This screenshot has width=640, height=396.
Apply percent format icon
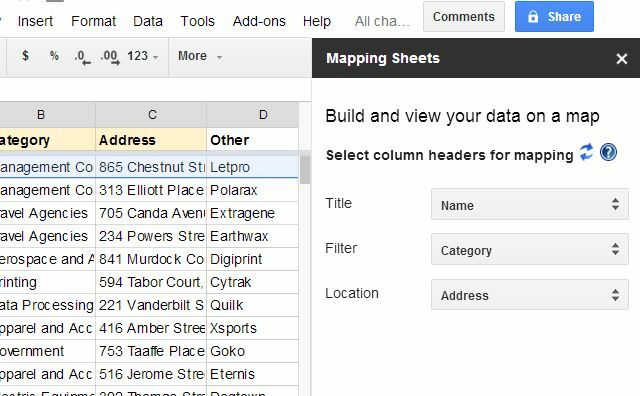[x=54, y=56]
